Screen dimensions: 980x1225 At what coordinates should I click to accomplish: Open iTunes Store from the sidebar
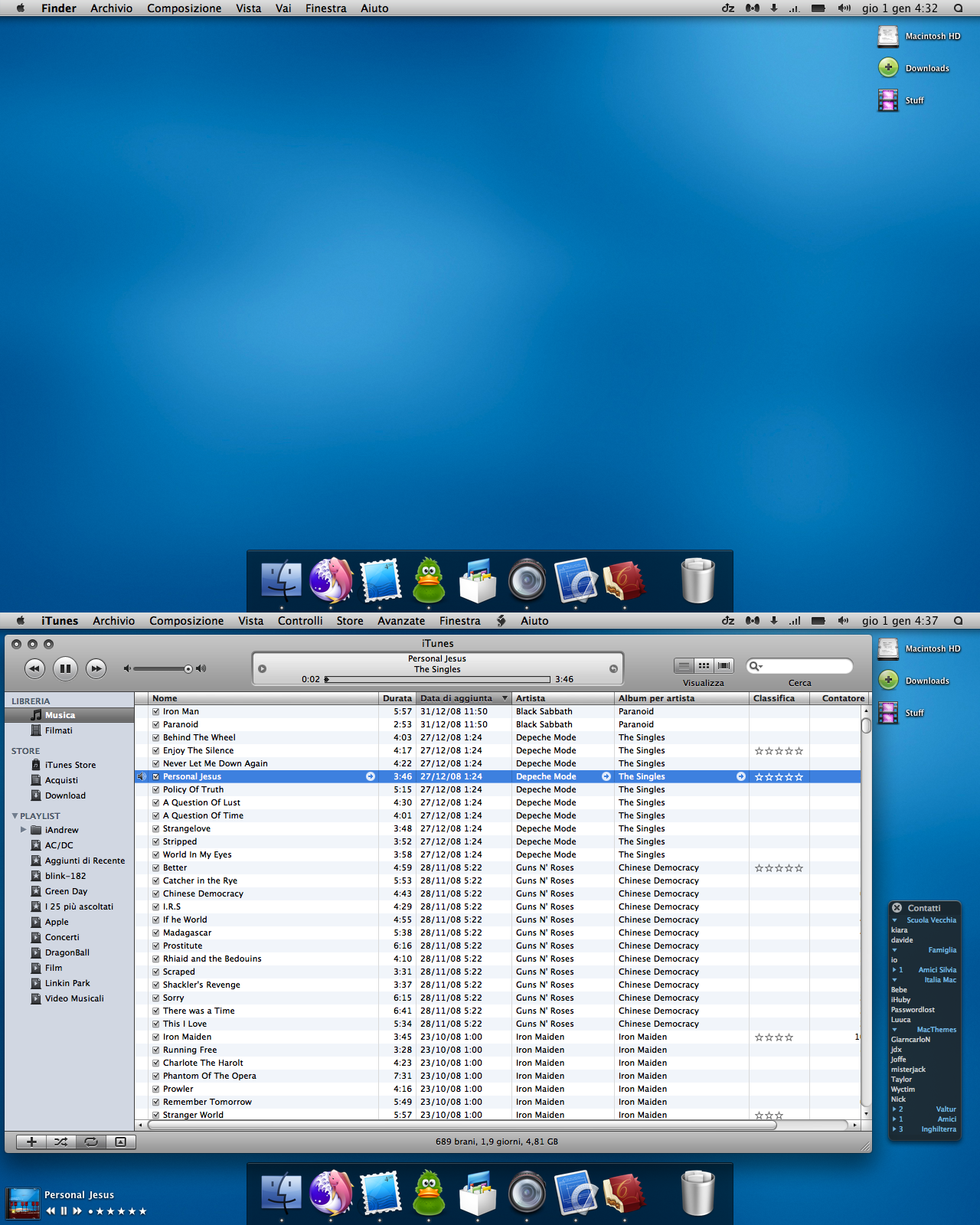69,765
